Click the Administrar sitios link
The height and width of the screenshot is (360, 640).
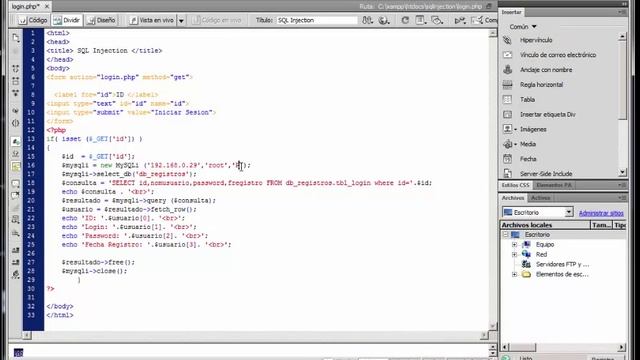tap(601, 213)
